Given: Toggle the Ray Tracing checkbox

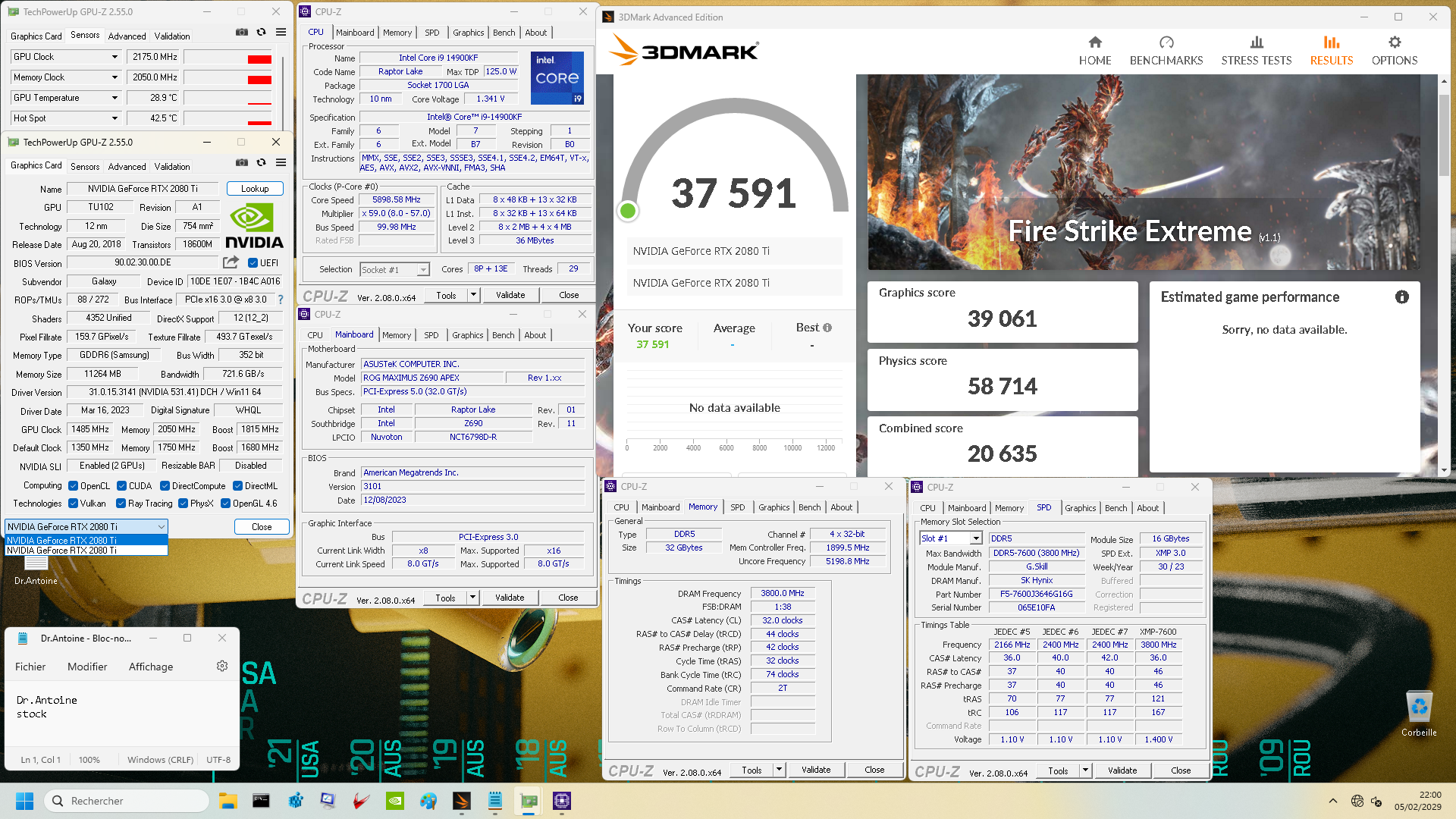Looking at the screenshot, I should [121, 504].
